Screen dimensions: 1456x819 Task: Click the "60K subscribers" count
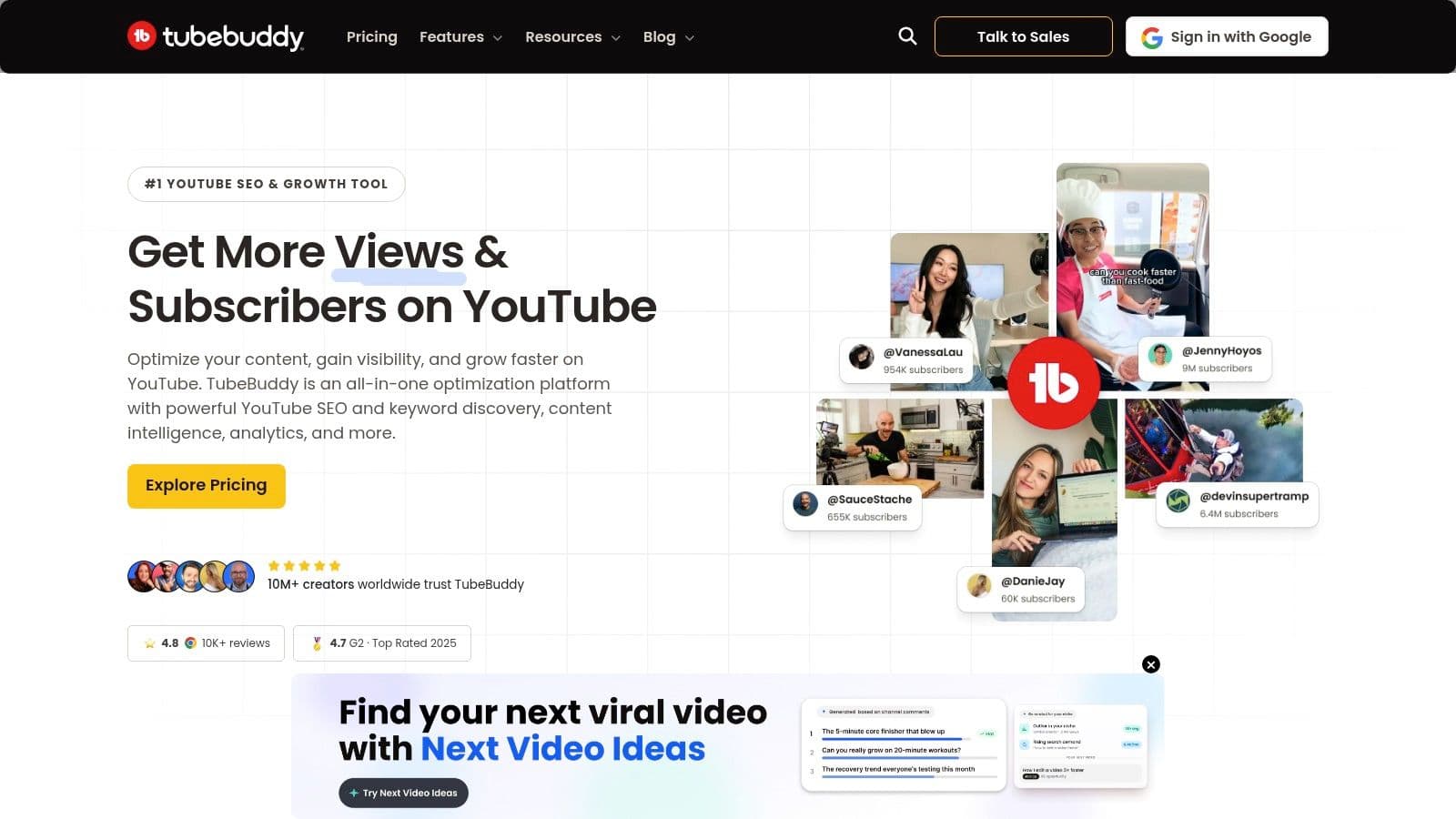pos(1037,599)
